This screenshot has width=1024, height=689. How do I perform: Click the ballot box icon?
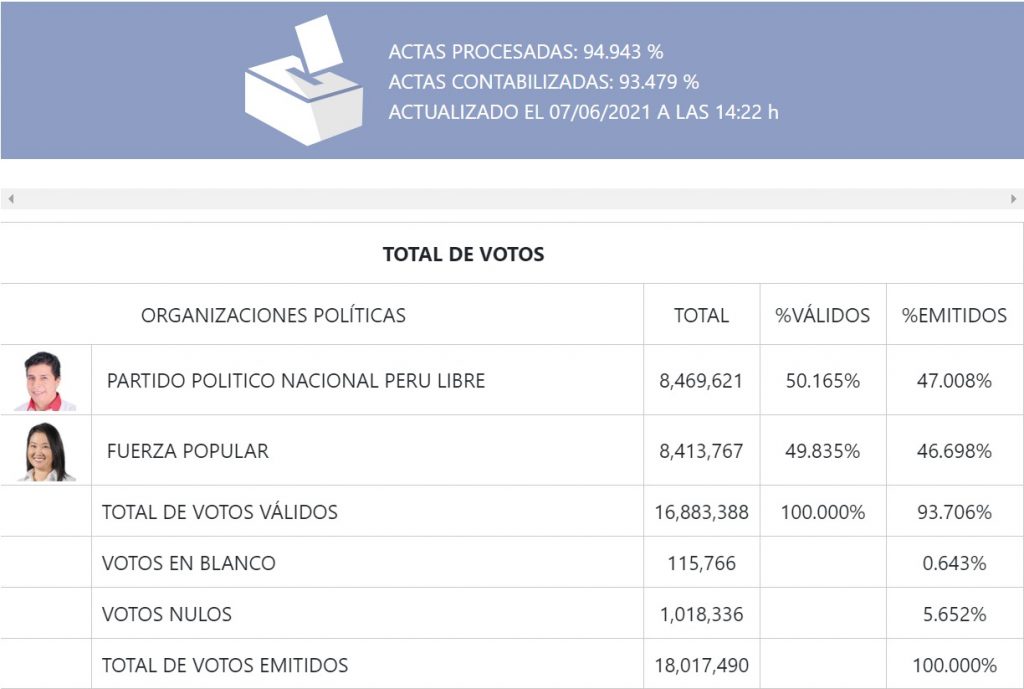303,82
